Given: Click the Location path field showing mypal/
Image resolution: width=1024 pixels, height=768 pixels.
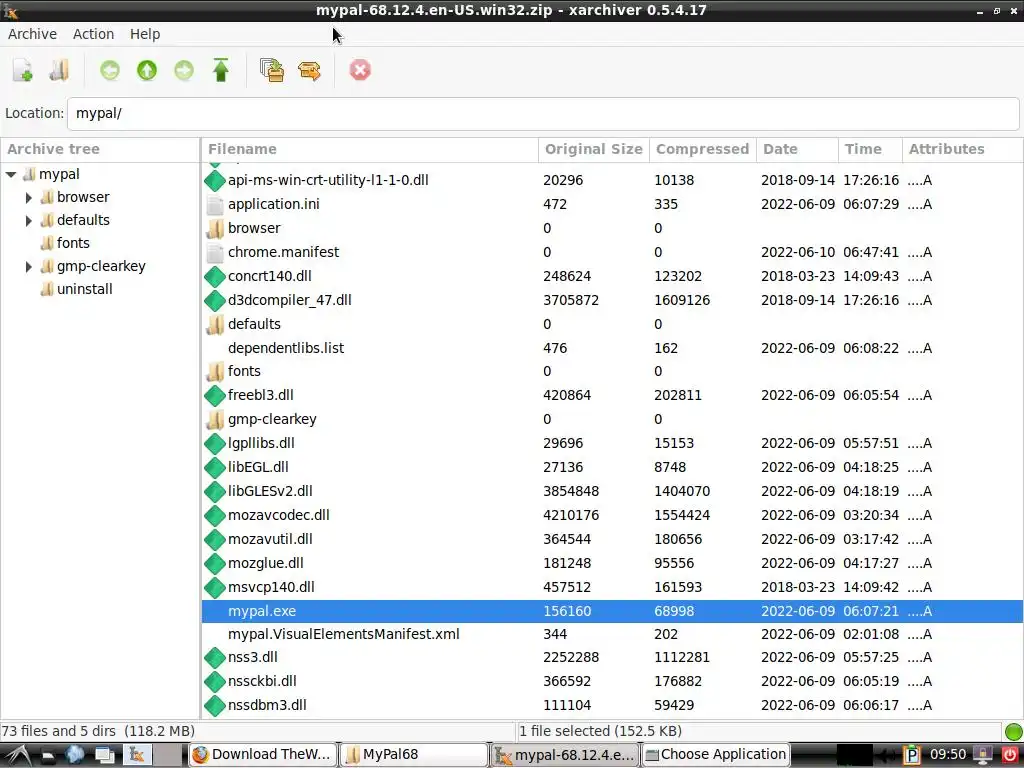Looking at the screenshot, I should [x=543, y=114].
